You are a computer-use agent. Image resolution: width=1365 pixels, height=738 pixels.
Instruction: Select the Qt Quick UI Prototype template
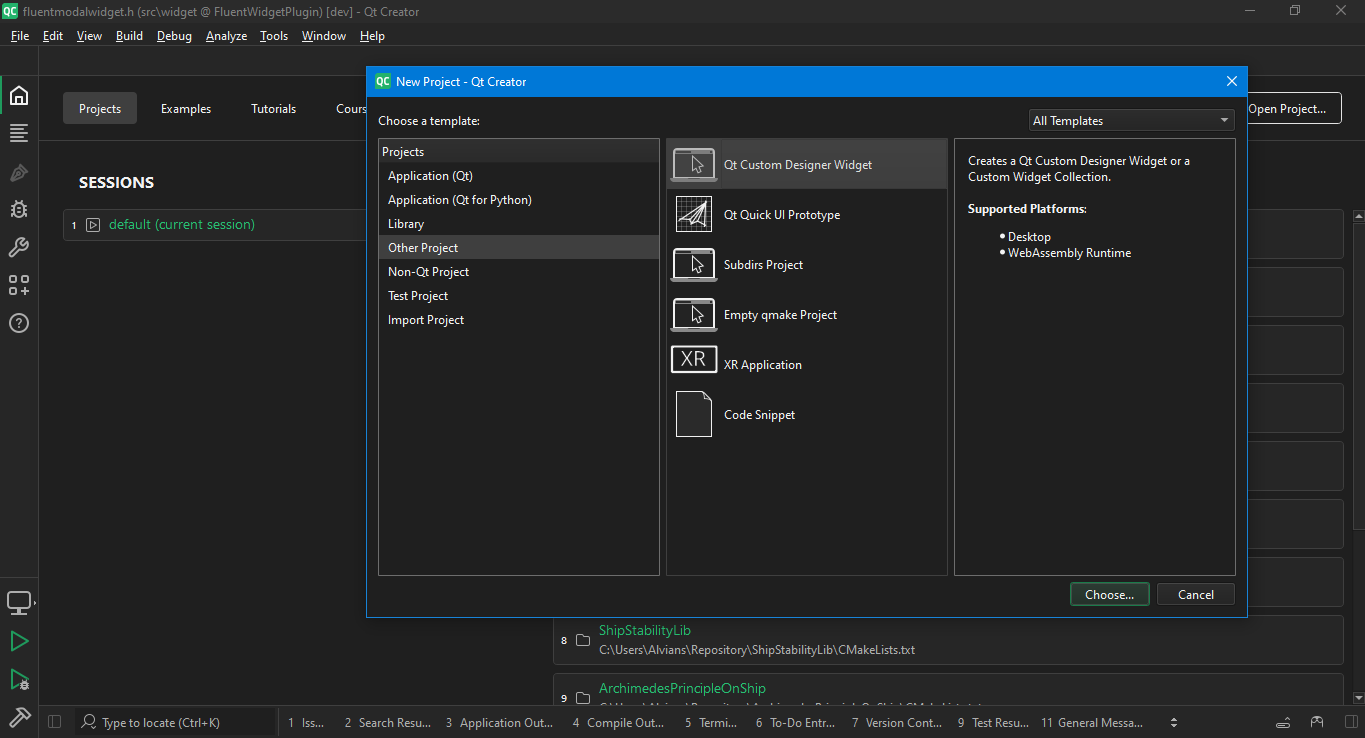tap(806, 215)
